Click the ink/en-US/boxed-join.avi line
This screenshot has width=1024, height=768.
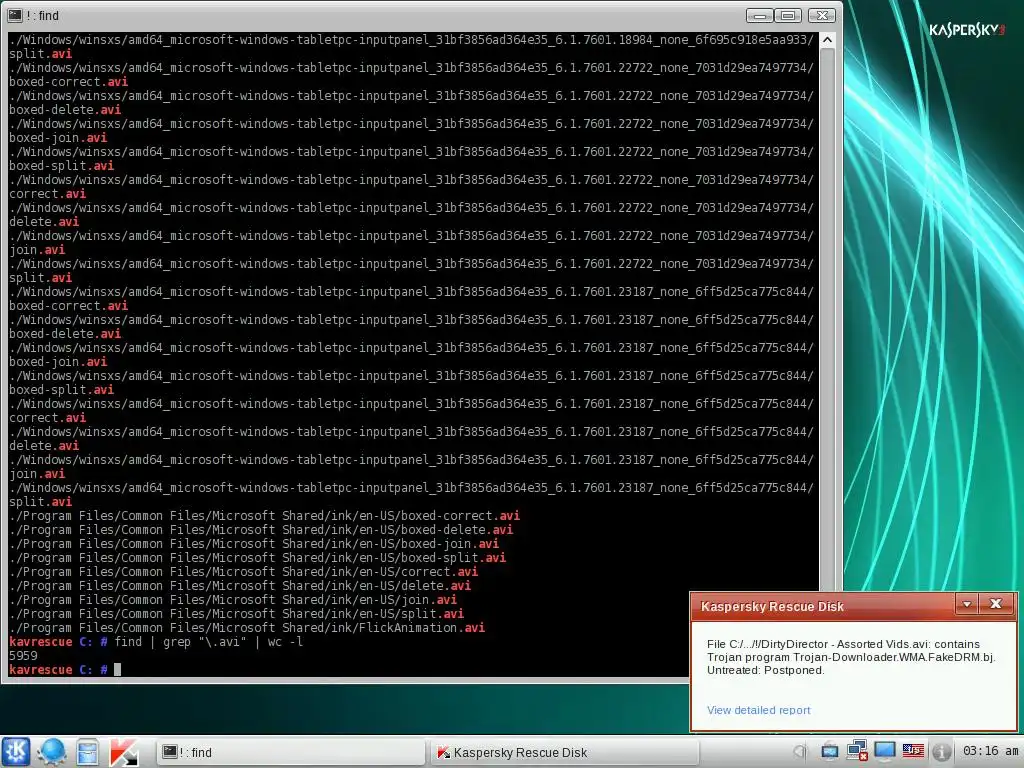254,544
